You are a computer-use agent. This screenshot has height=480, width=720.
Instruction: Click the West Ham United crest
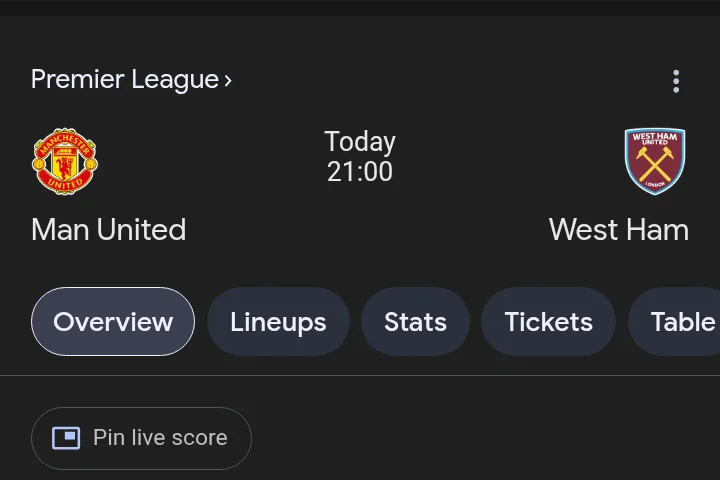tap(655, 161)
